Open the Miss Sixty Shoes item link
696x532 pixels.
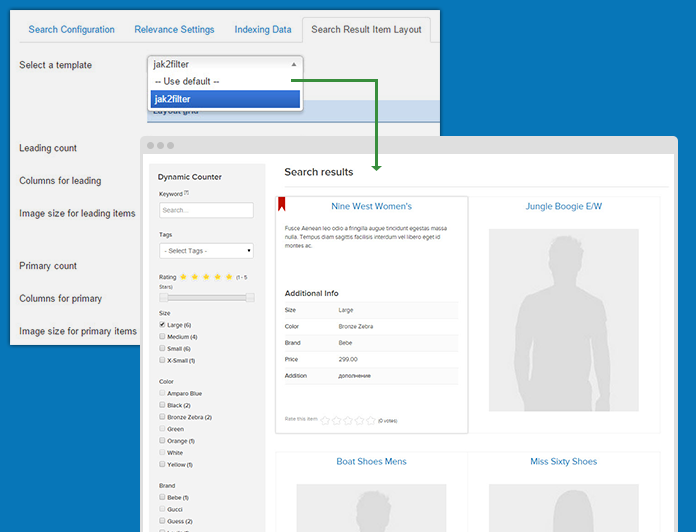564,461
